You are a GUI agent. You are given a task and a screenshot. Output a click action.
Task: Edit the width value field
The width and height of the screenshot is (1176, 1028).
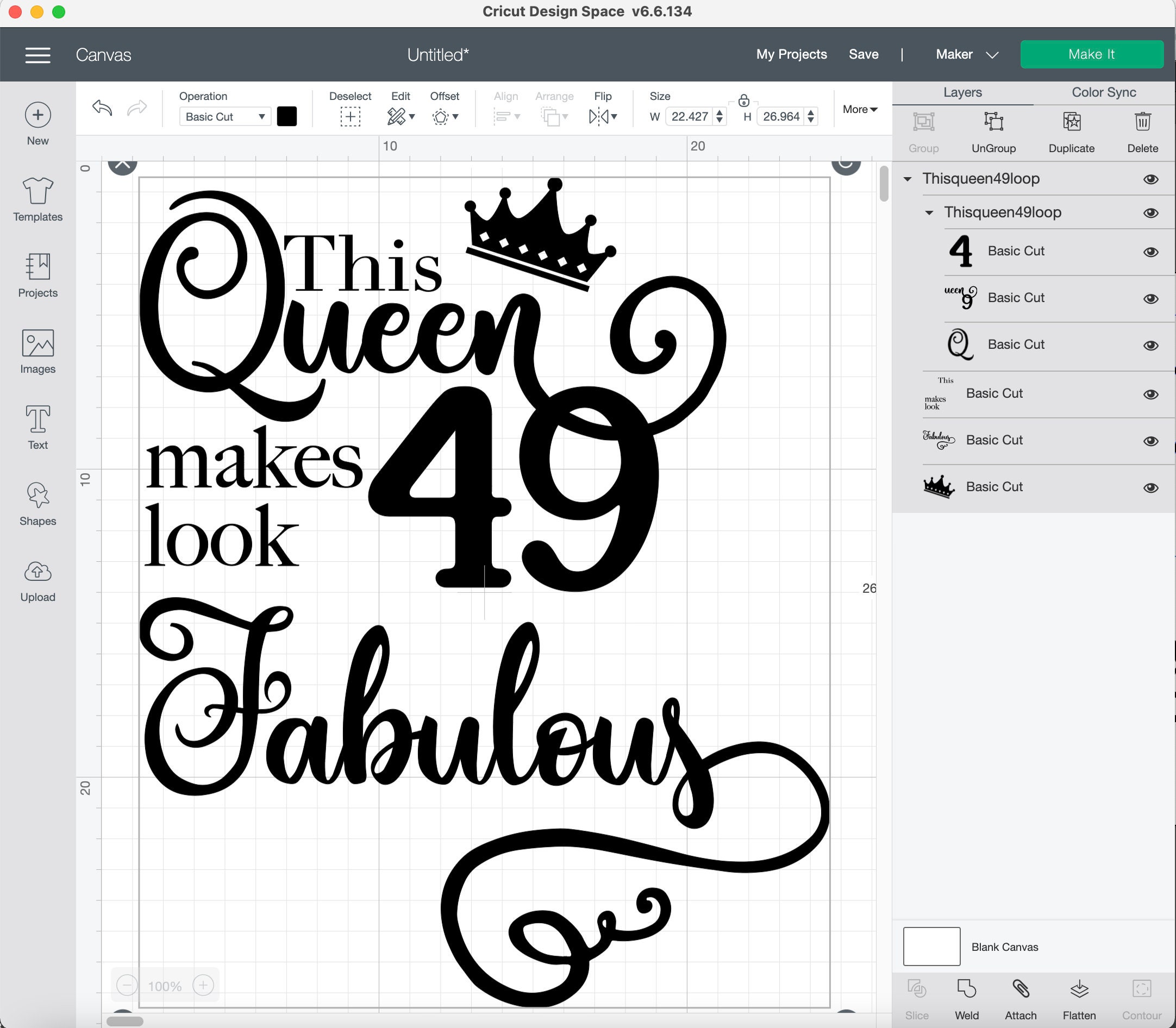pyautogui.click(x=690, y=116)
